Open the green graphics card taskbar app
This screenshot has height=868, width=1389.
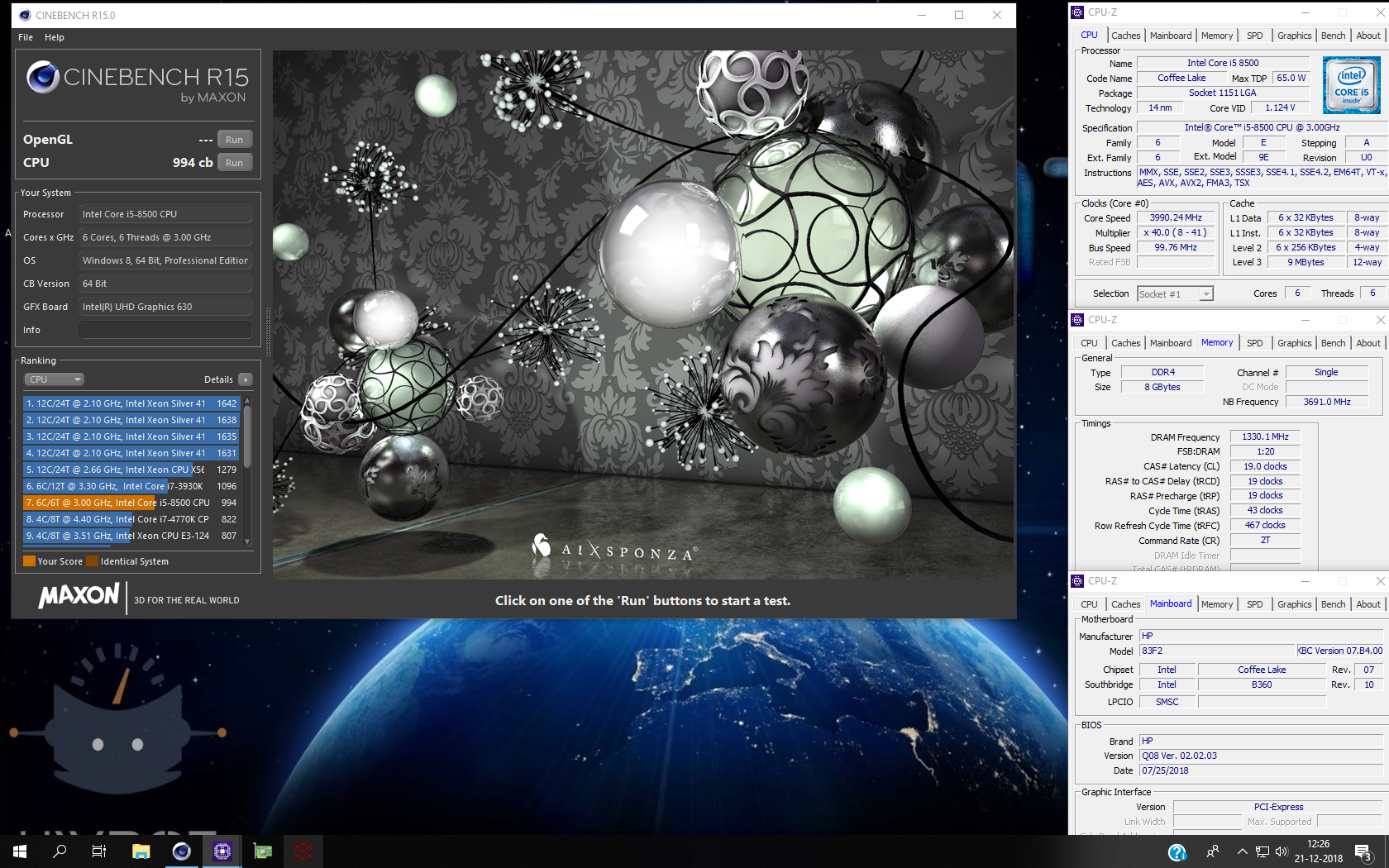click(263, 851)
